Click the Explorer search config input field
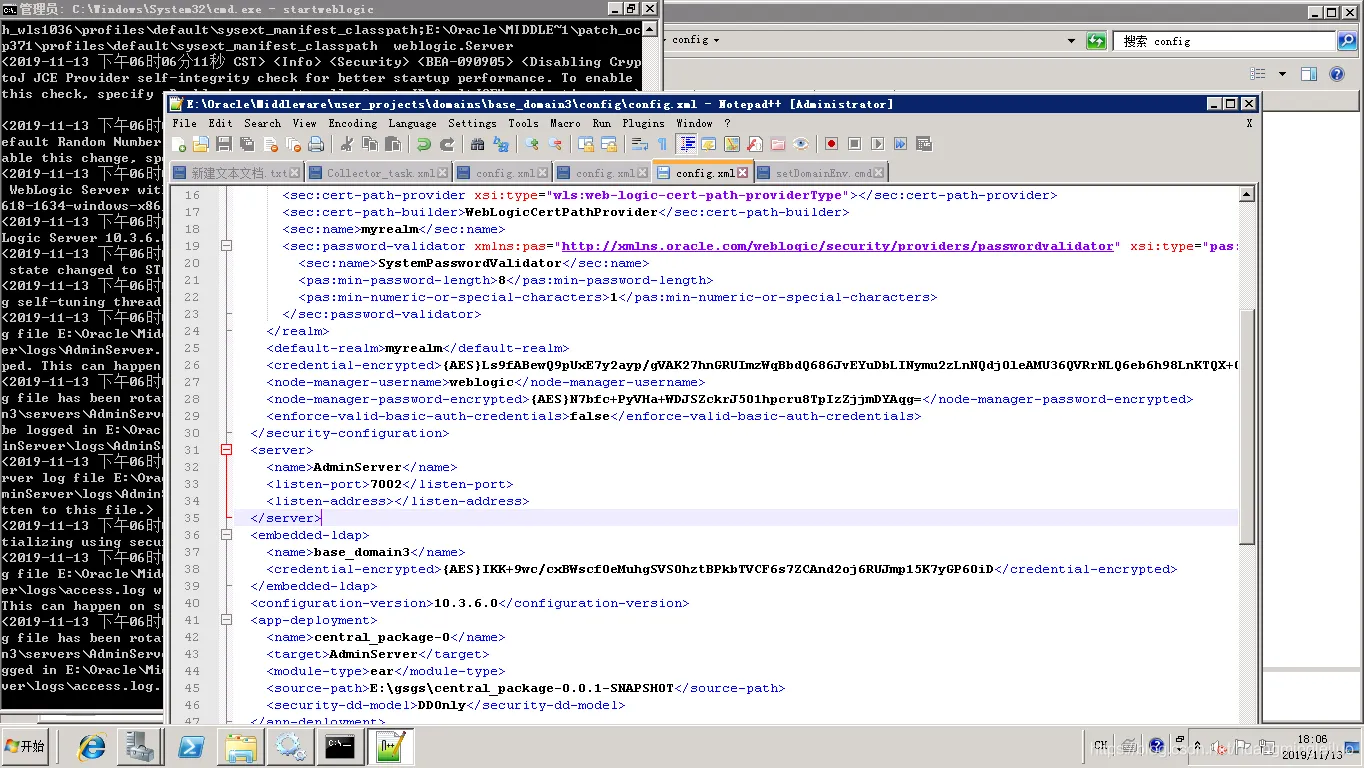 click(x=1224, y=41)
